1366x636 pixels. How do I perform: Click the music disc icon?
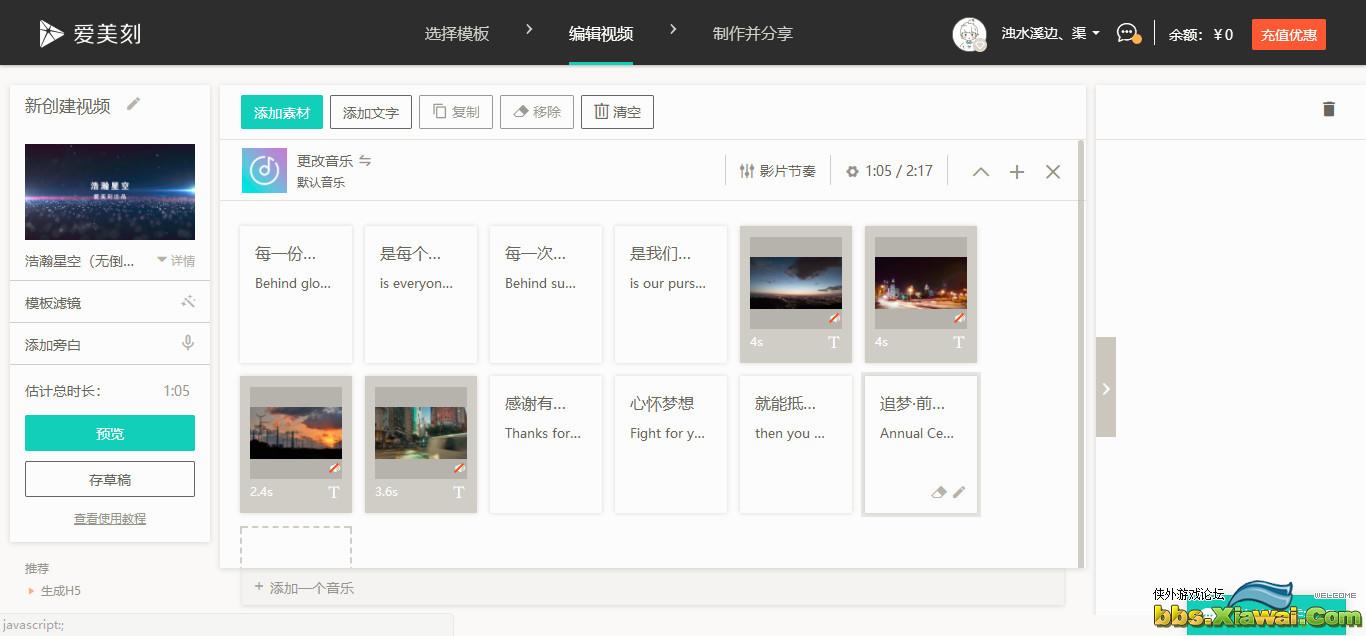[264, 170]
